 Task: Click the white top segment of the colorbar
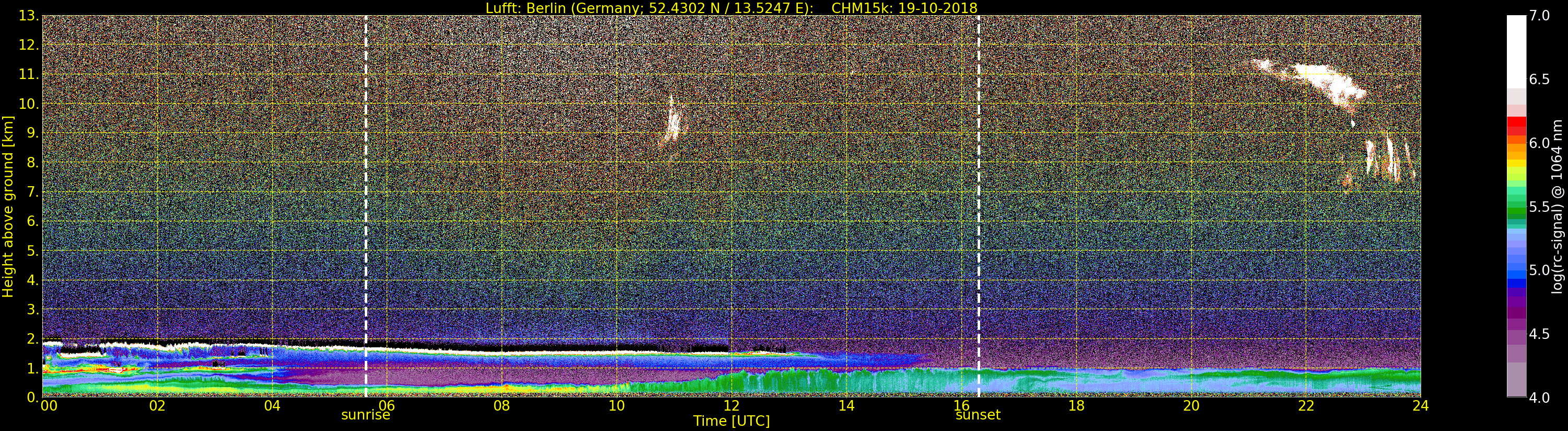[1516, 52]
